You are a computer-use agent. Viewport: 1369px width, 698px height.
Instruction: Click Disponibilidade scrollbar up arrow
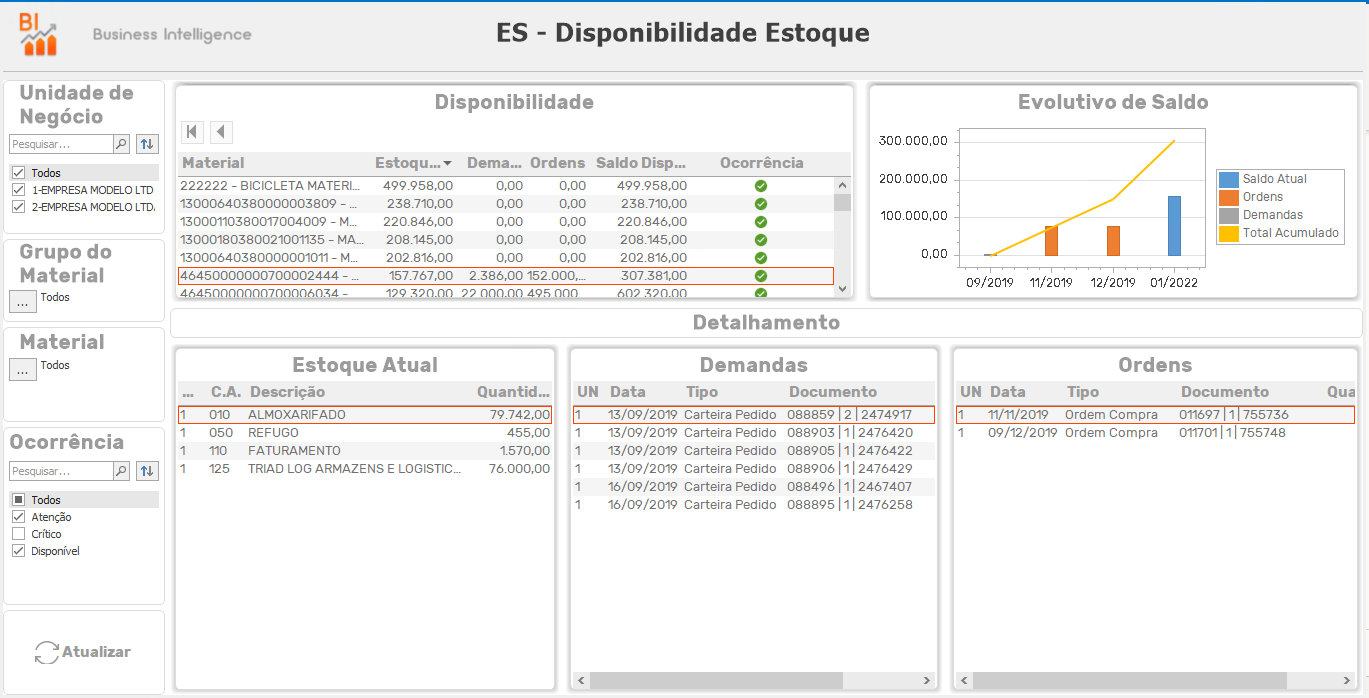[842, 185]
